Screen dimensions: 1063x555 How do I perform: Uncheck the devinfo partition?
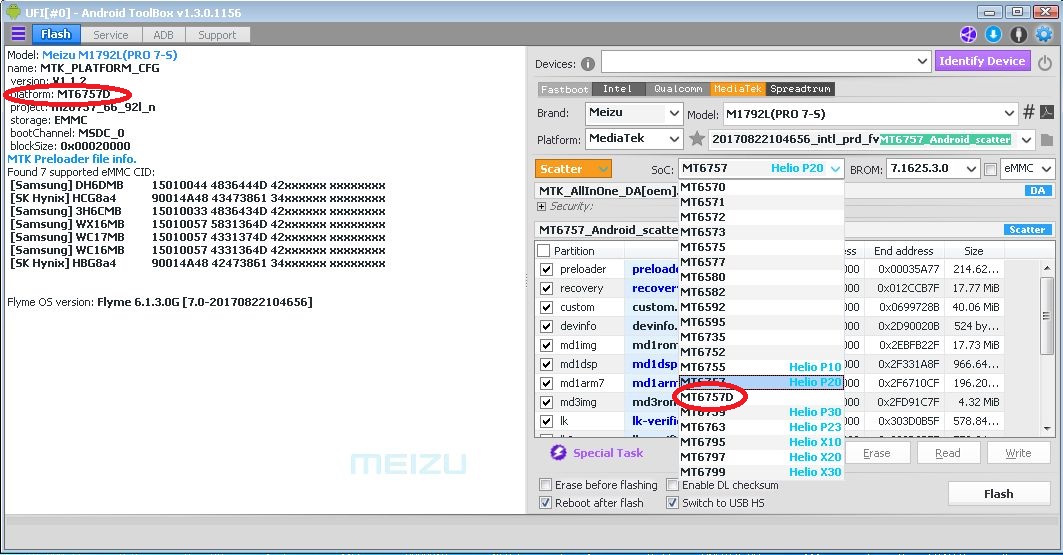(546, 327)
